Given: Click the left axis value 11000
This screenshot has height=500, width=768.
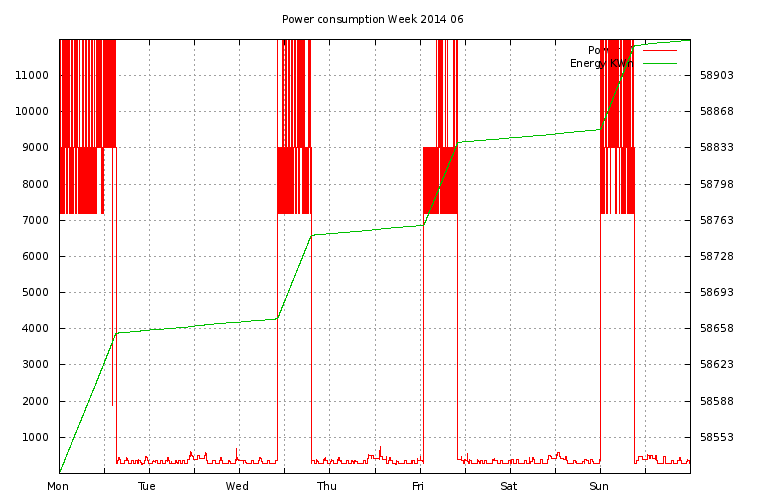Looking at the screenshot, I should (32, 75).
